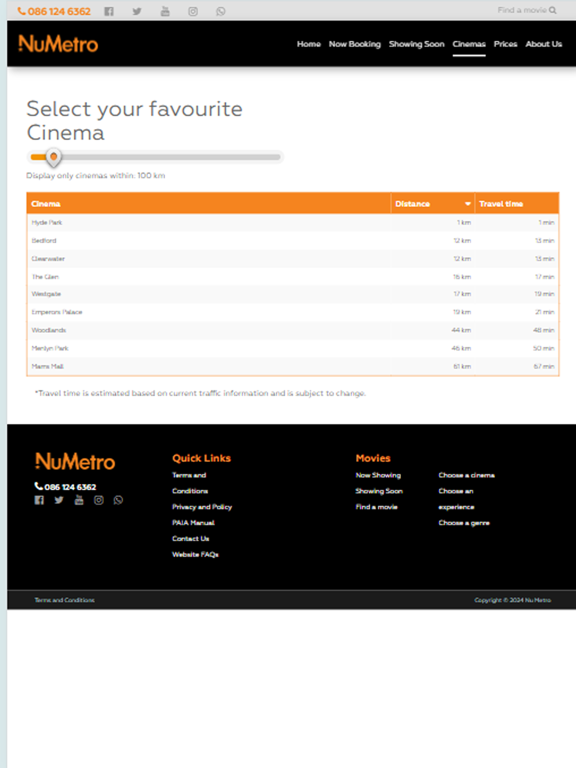Select Woodlands cinema row
Image resolution: width=576 pixels, height=768 pixels.
[x=292, y=330]
